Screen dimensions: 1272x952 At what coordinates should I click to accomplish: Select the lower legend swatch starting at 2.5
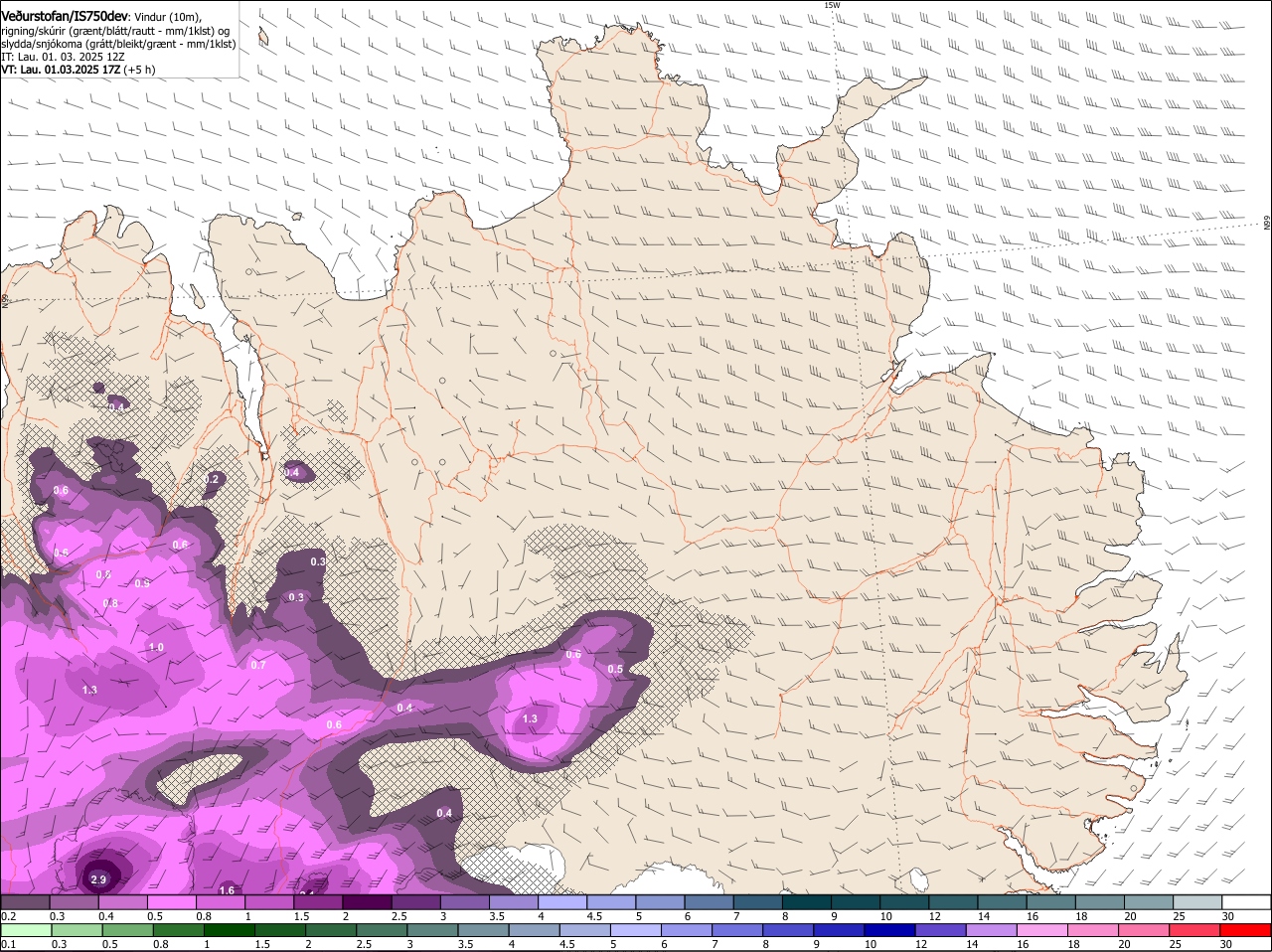tap(383, 930)
